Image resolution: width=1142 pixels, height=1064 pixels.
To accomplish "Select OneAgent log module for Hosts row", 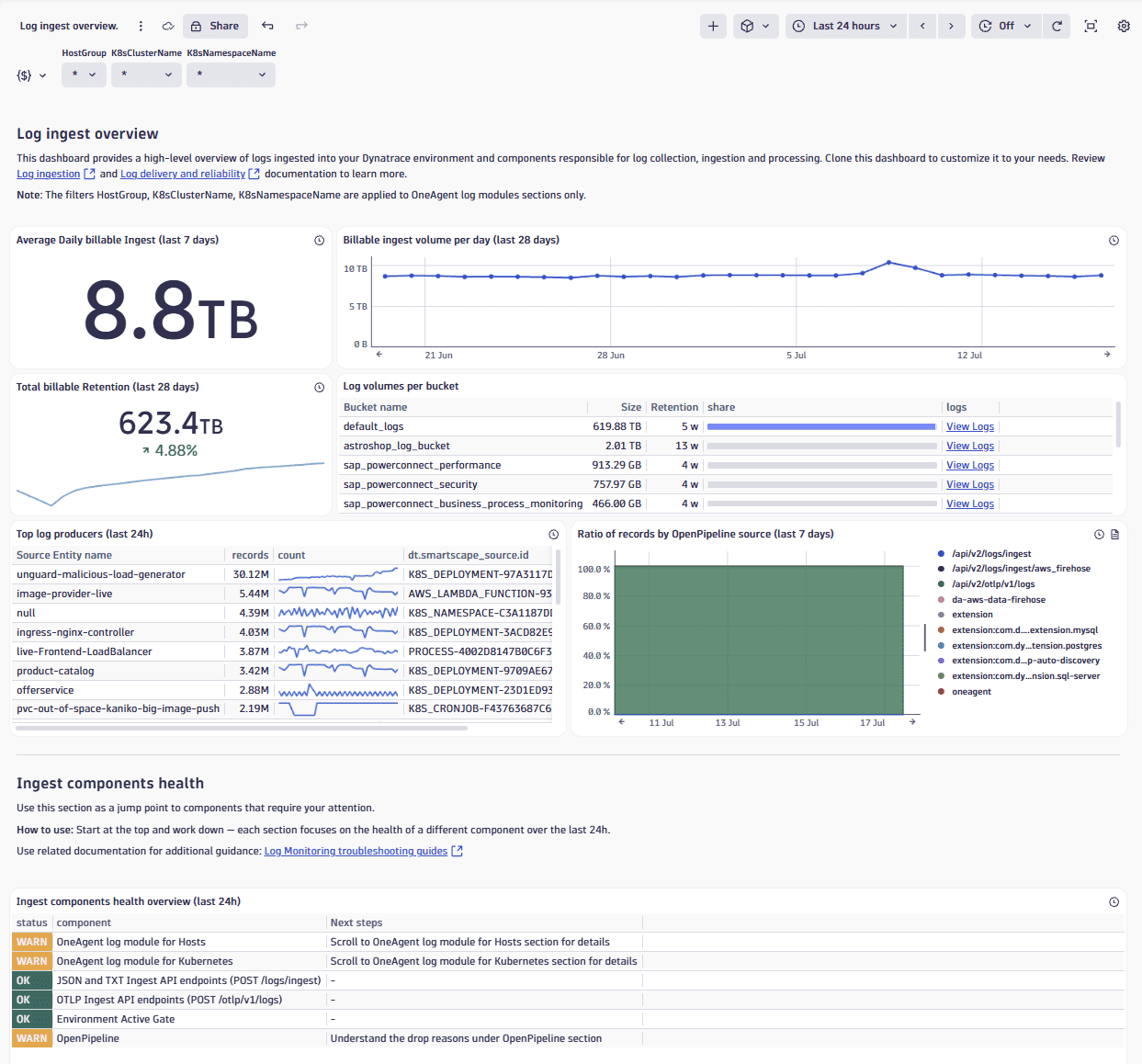I will (569, 942).
